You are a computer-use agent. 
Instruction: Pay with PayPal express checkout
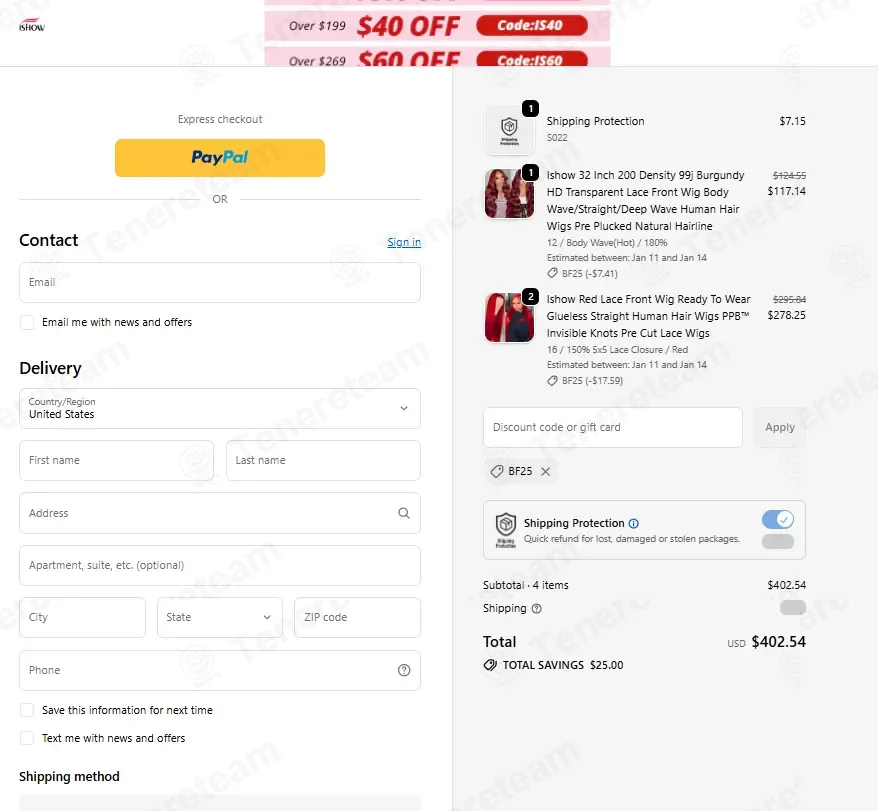(220, 158)
